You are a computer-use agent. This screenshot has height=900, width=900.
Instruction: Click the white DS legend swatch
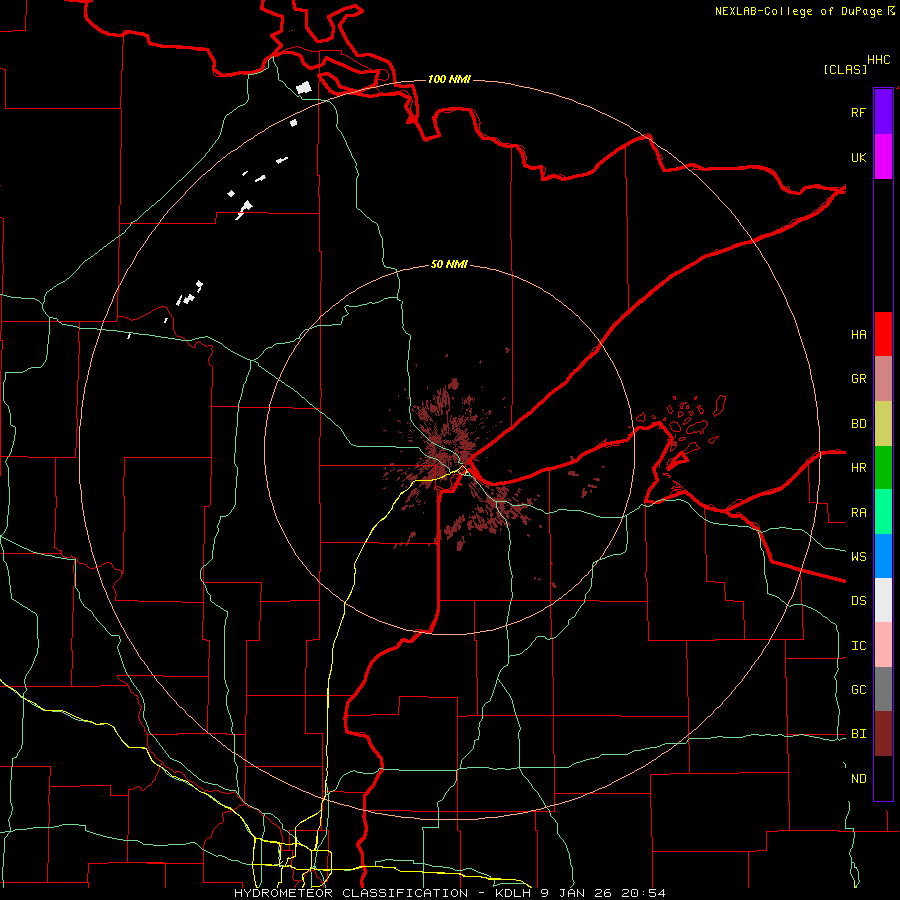(x=883, y=600)
